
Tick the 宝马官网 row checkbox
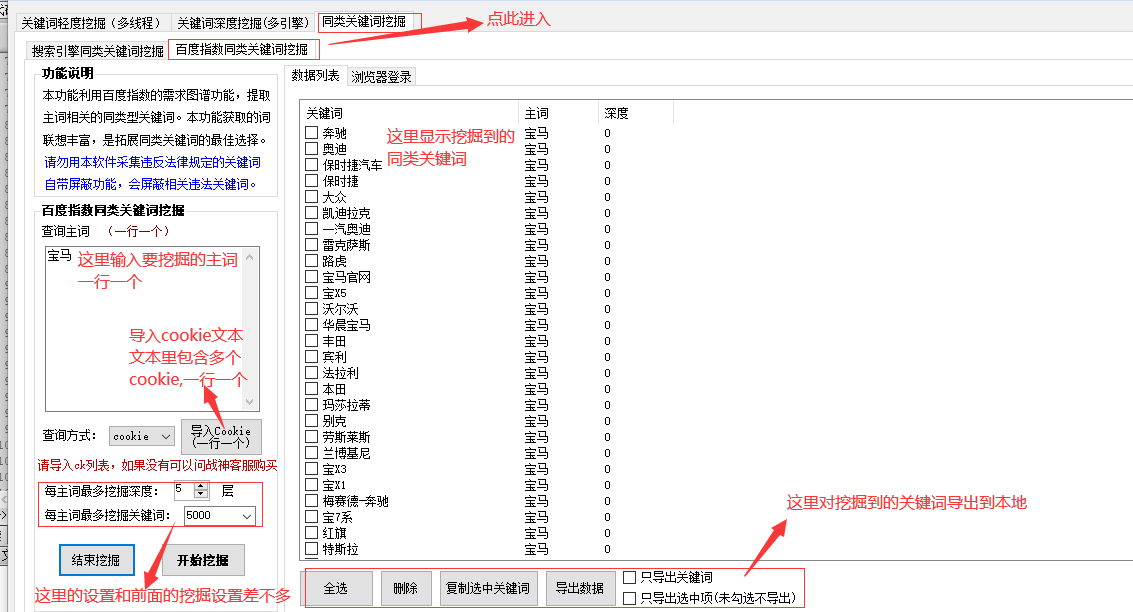(x=311, y=276)
